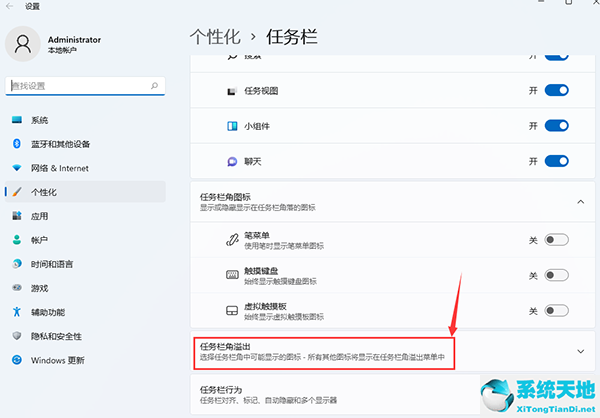The height and width of the screenshot is (418, 600).
Task: Click the search magnifier icon in the settings search box
Action: click(x=154, y=86)
